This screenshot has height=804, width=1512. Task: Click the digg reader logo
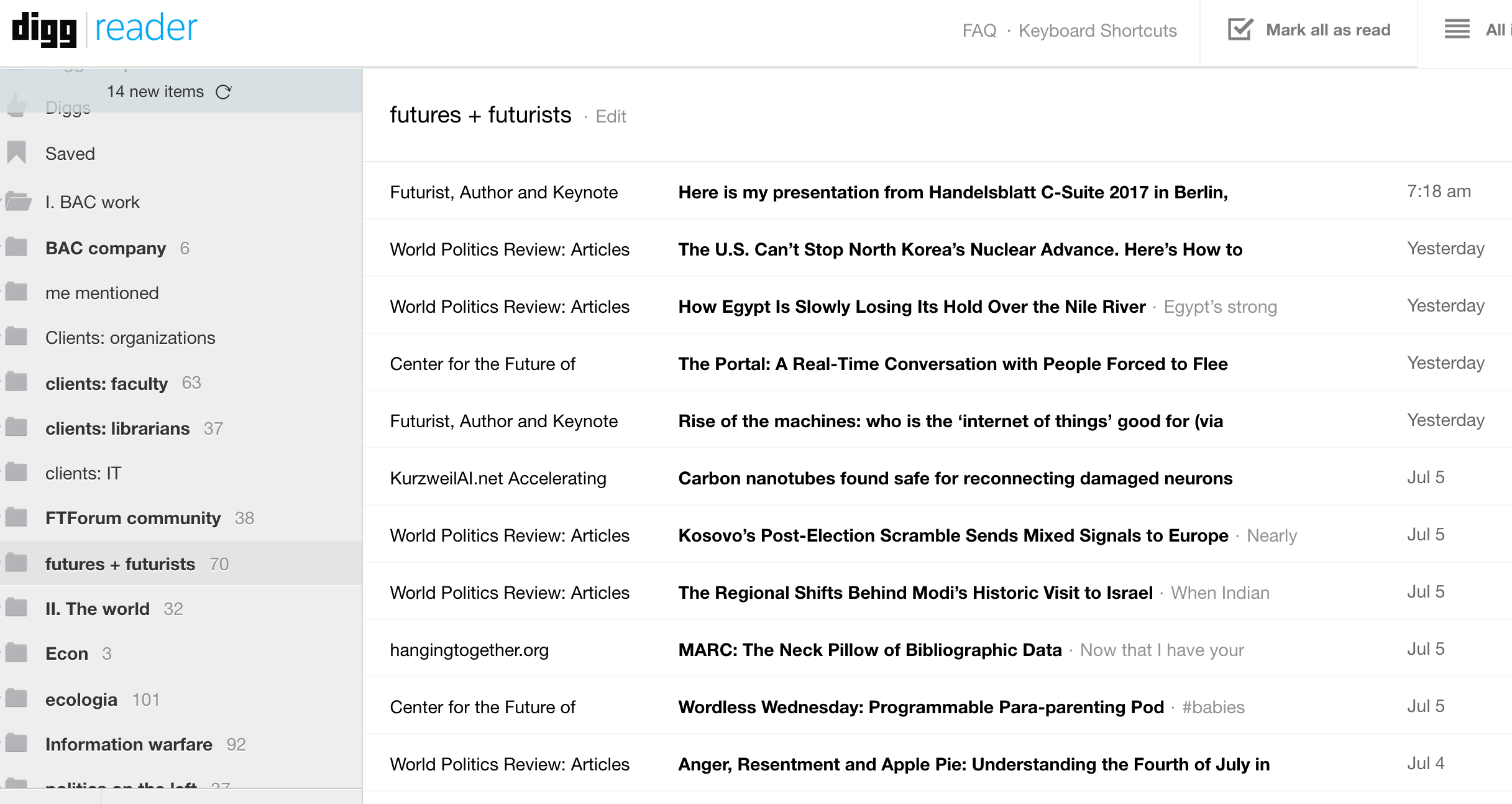coord(105,29)
